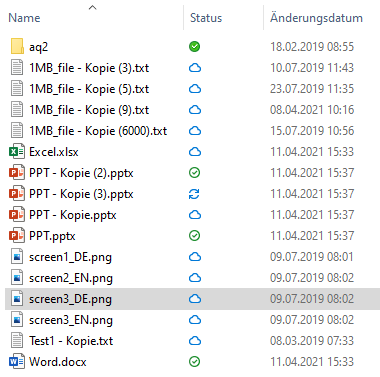The width and height of the screenshot is (380, 377).
Task: Click the Excel icon next to Excel.xlsx
Action: click(x=17, y=152)
